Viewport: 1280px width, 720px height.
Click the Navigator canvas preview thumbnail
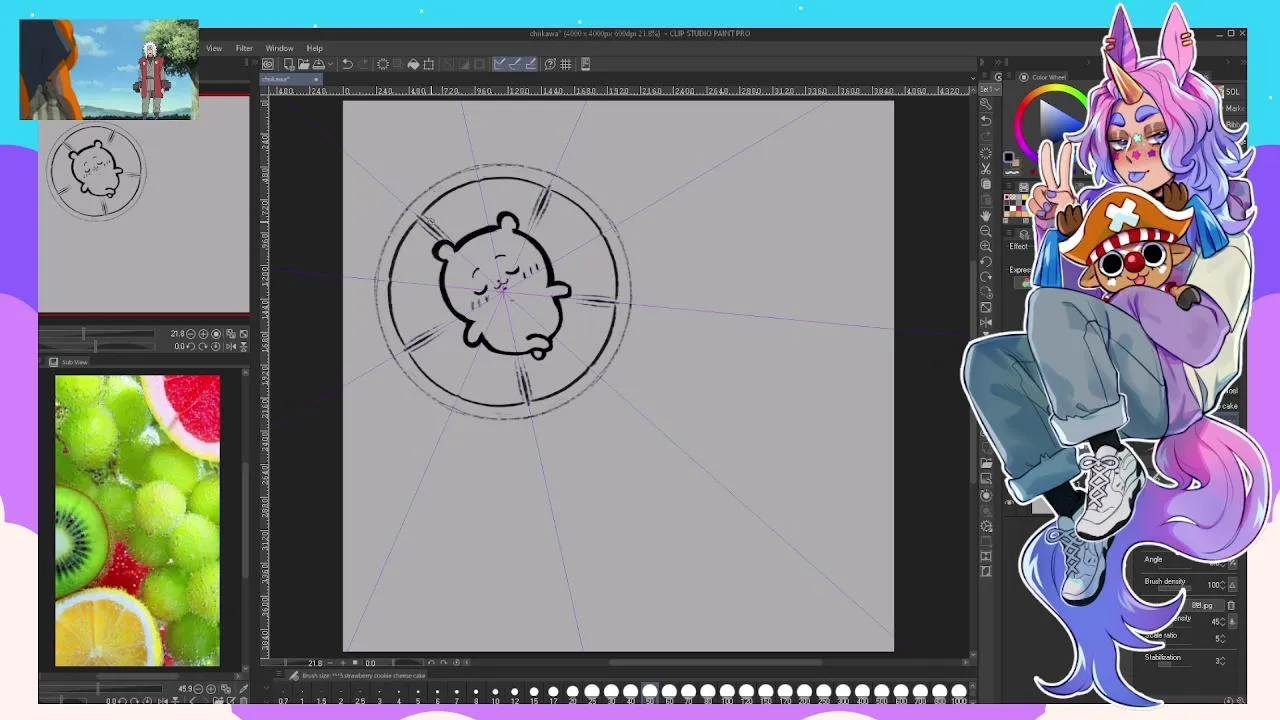click(96, 172)
